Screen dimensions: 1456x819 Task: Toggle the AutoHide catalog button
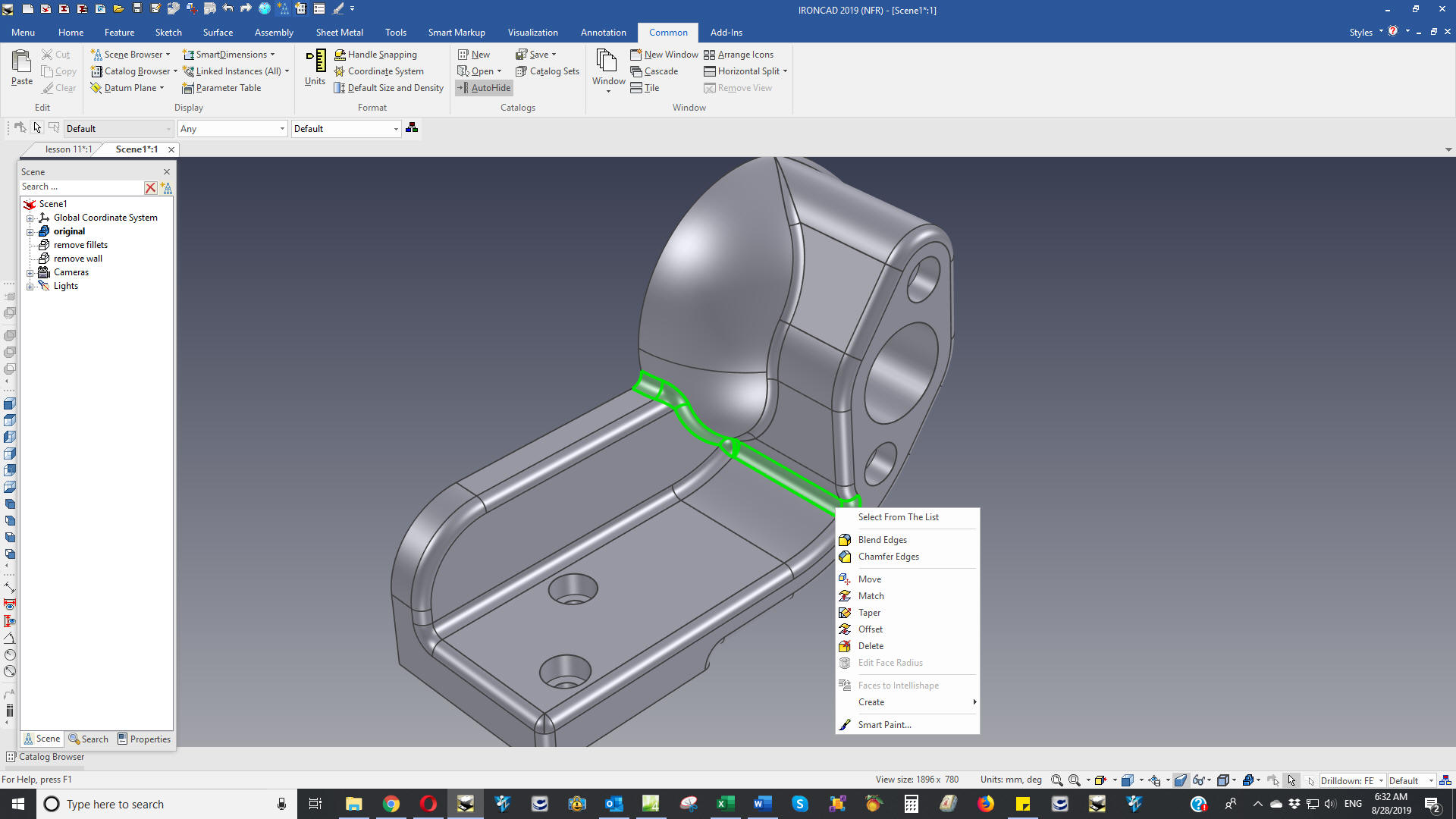[484, 88]
